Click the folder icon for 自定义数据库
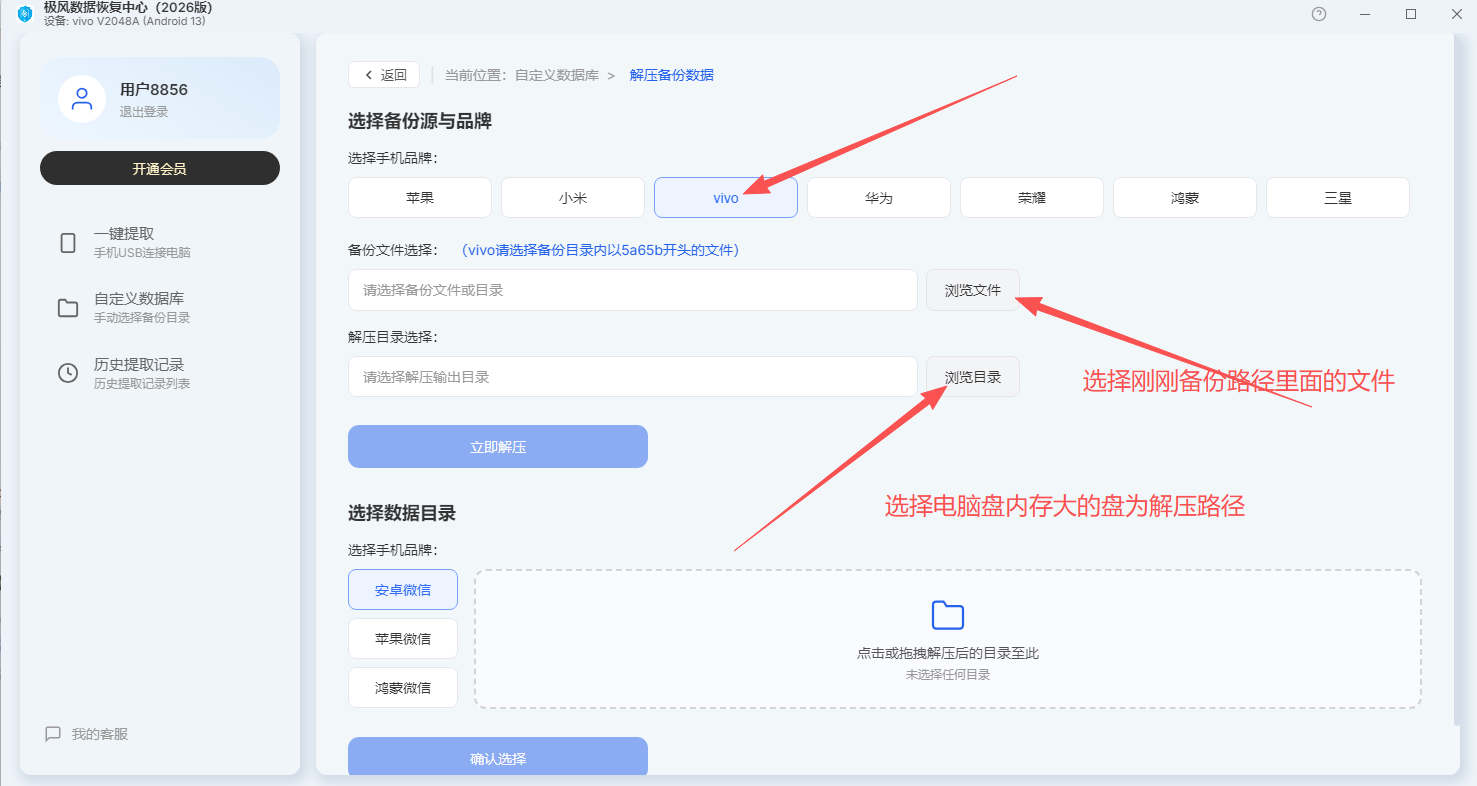The image size is (1477, 786). tap(68, 308)
